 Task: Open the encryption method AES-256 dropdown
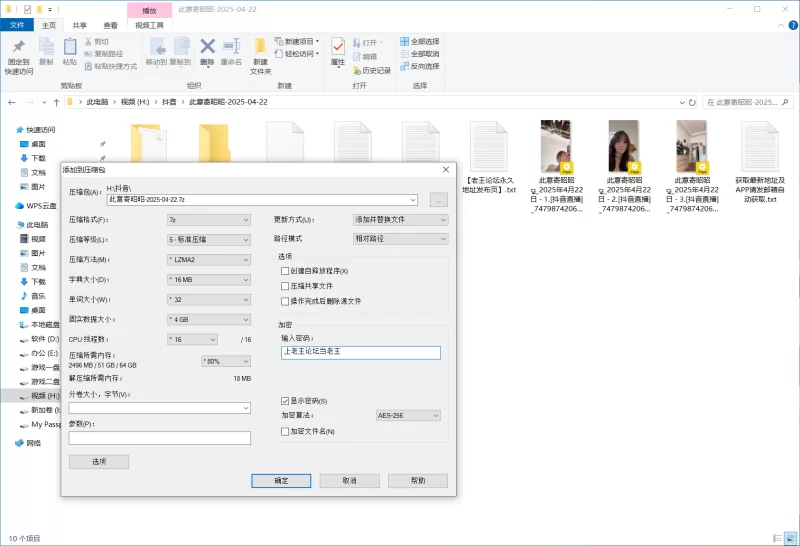408,415
